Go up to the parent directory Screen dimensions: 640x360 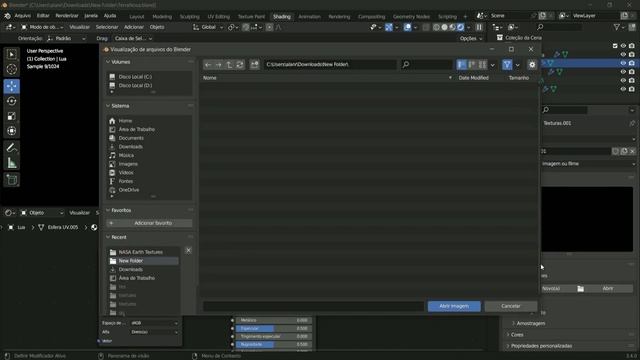[x=229, y=64]
